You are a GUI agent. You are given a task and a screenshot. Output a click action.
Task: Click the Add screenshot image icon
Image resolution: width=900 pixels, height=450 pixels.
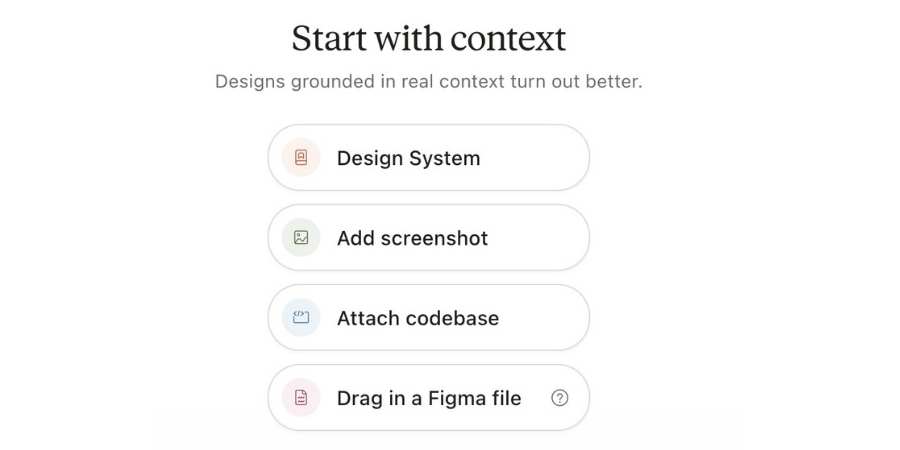pos(301,238)
